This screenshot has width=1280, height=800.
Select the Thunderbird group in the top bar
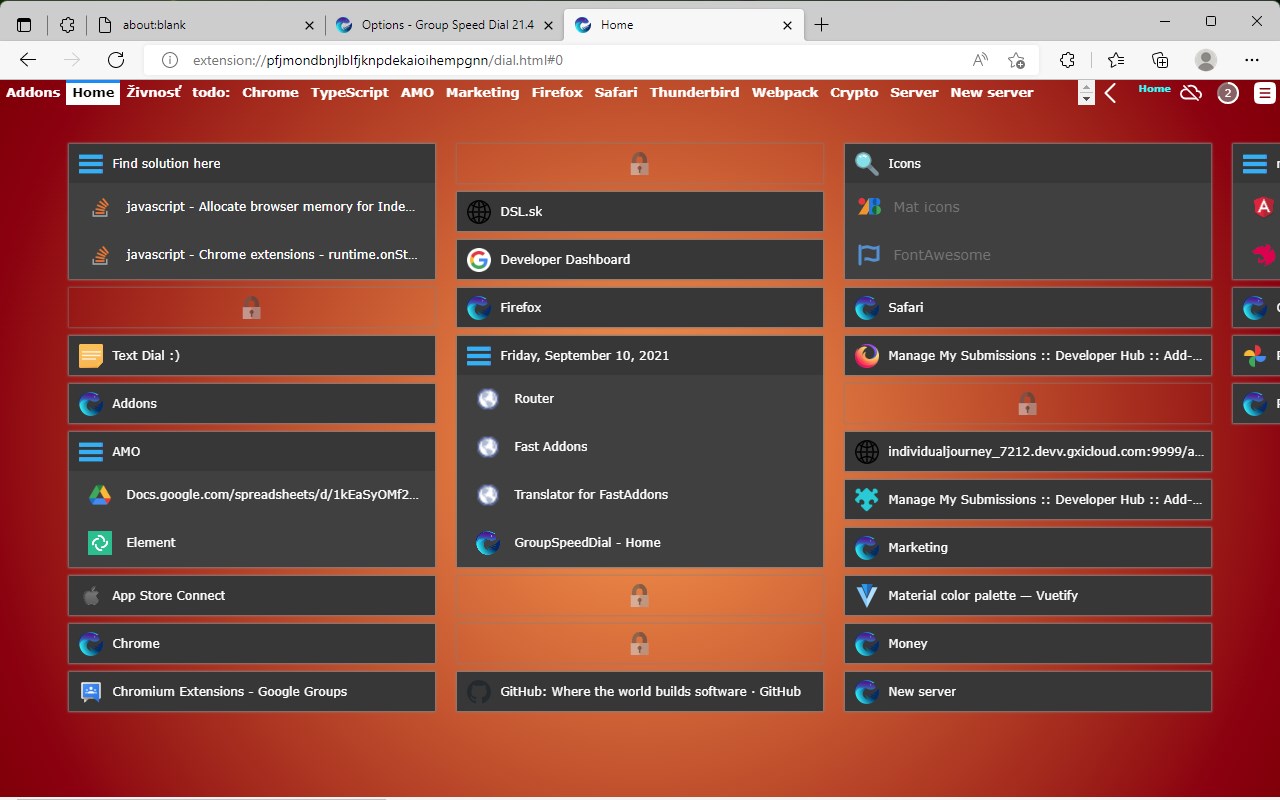[694, 92]
